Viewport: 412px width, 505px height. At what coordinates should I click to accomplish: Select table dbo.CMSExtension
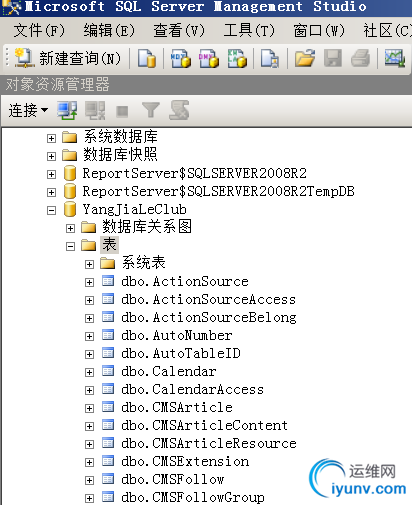(185, 462)
